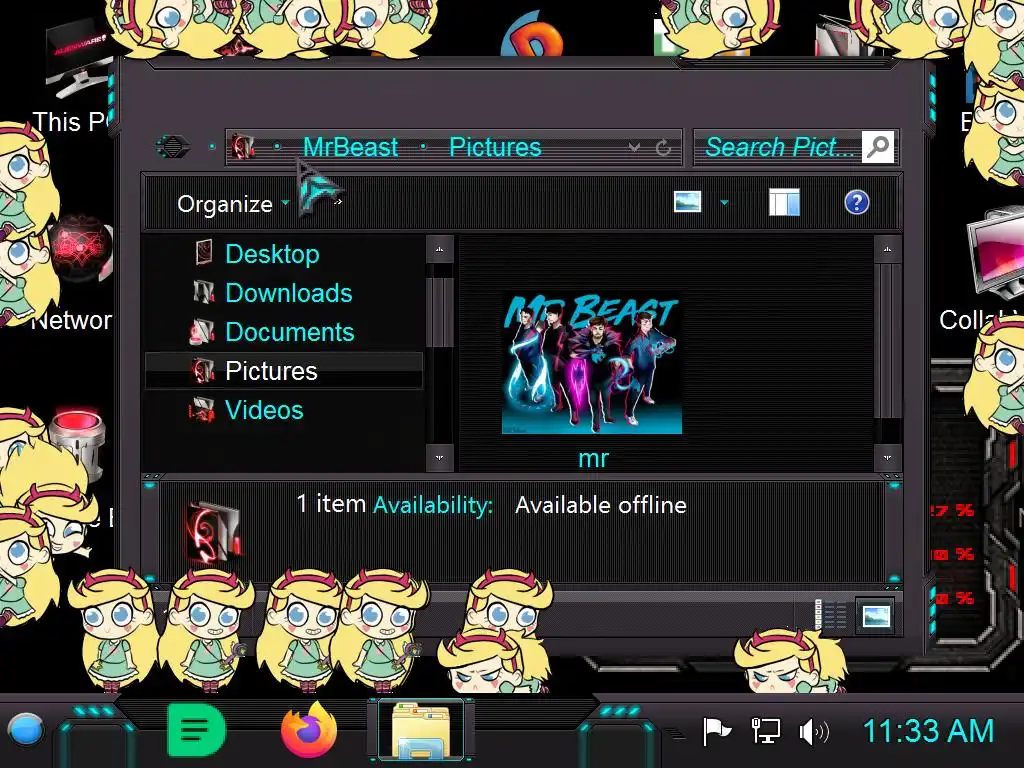Viewport: 1024px width, 768px height.
Task: Click the magnifier search button
Action: point(878,147)
